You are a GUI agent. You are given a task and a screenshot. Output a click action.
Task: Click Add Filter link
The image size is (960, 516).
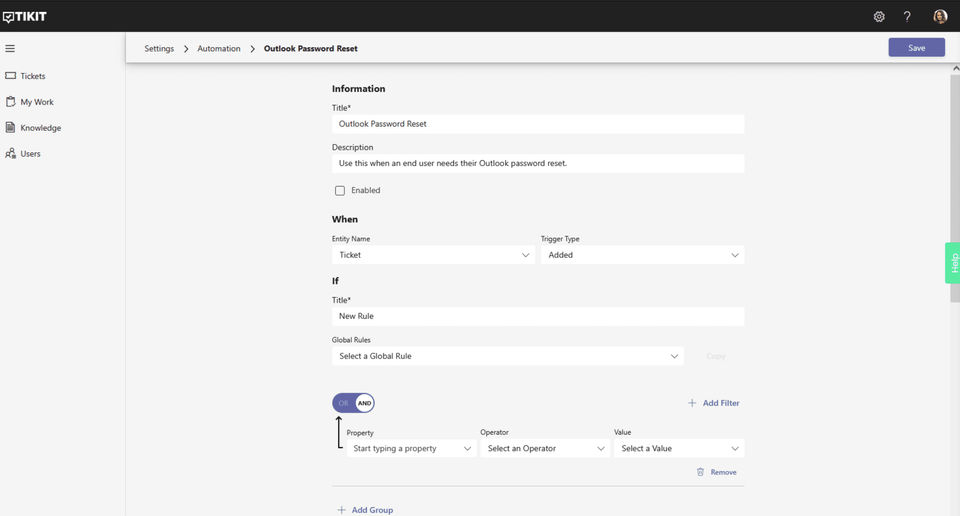714,403
